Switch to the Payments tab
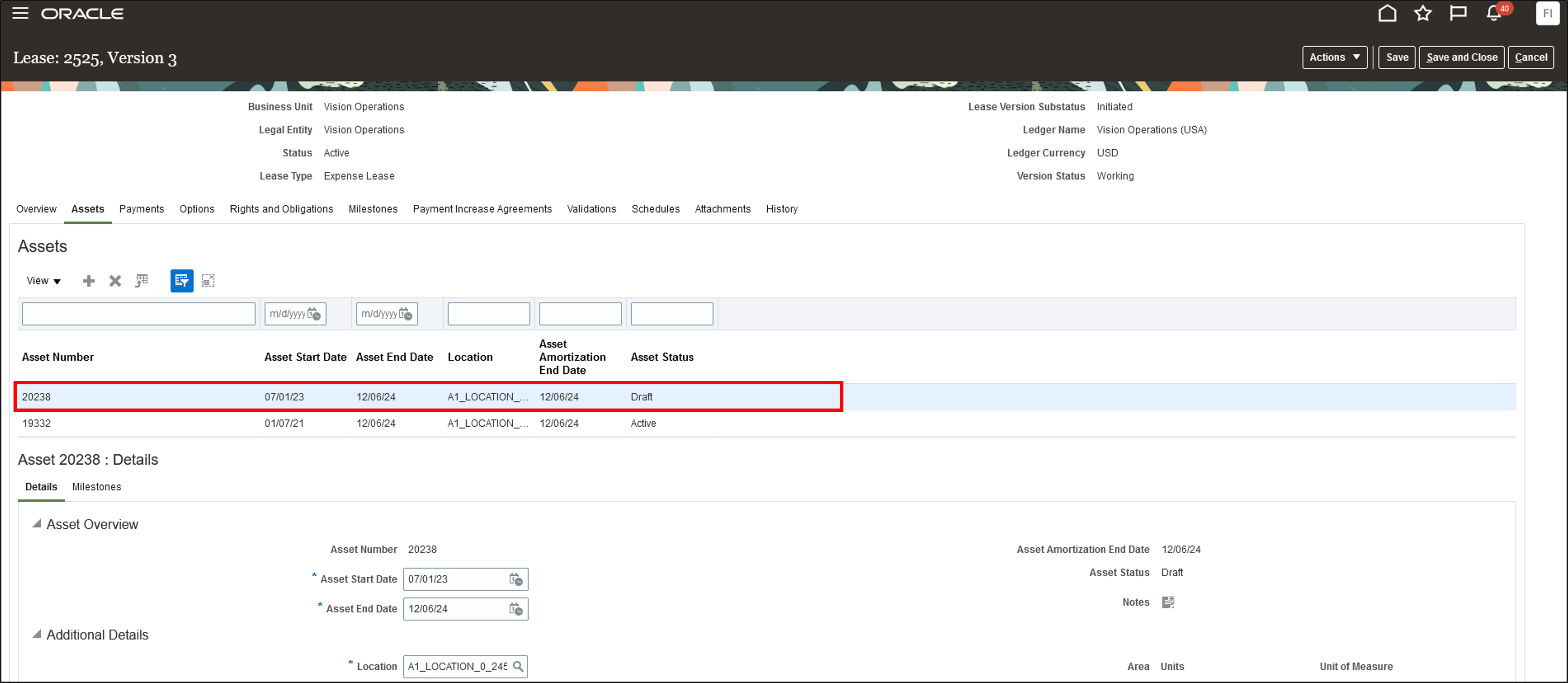The height and width of the screenshot is (683, 1568). [141, 209]
